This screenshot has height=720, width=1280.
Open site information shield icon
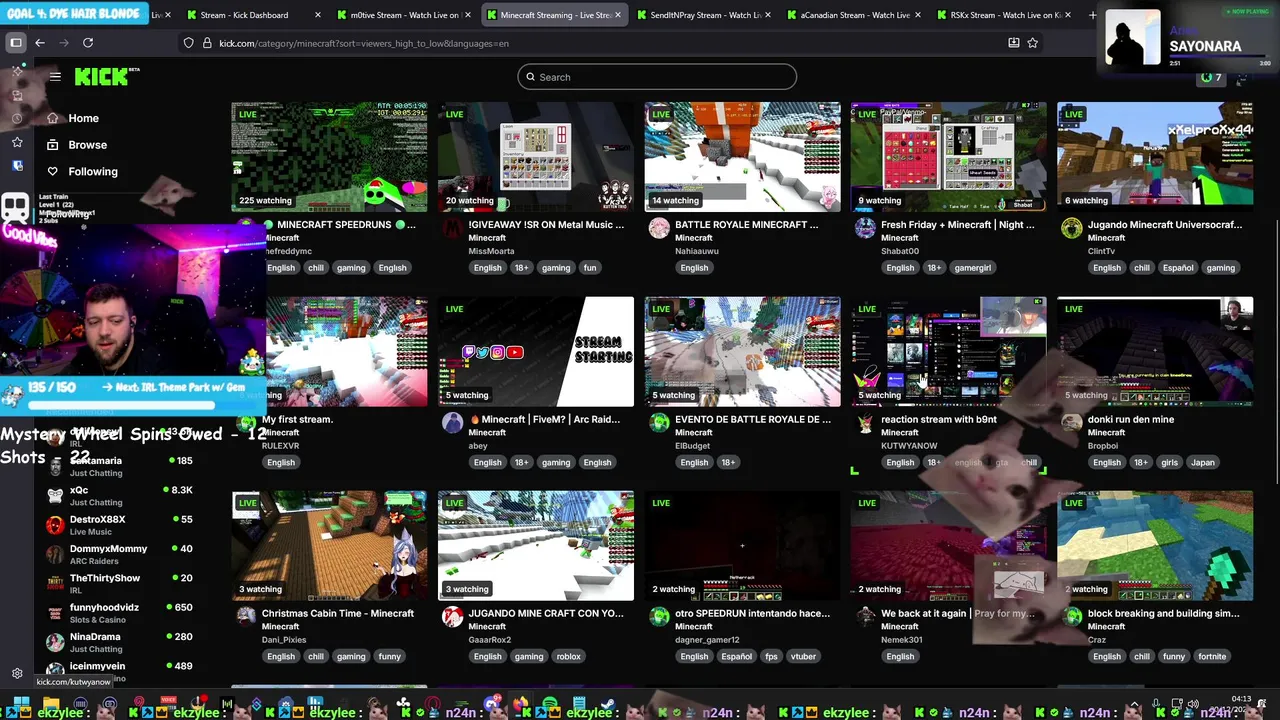pos(188,43)
